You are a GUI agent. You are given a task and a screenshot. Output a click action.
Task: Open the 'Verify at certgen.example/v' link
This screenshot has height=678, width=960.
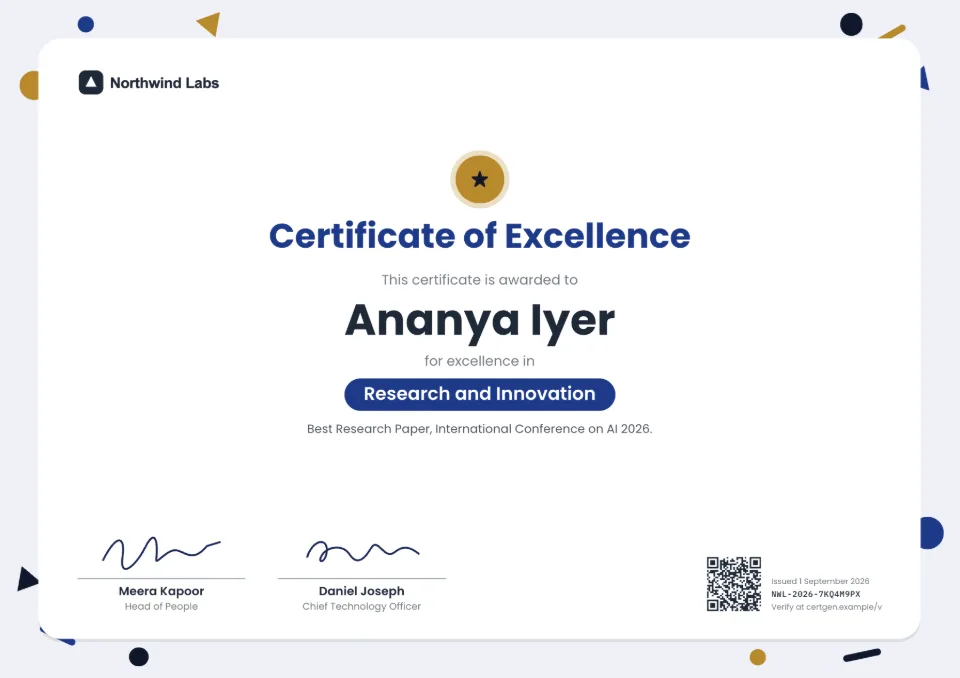[827, 607]
